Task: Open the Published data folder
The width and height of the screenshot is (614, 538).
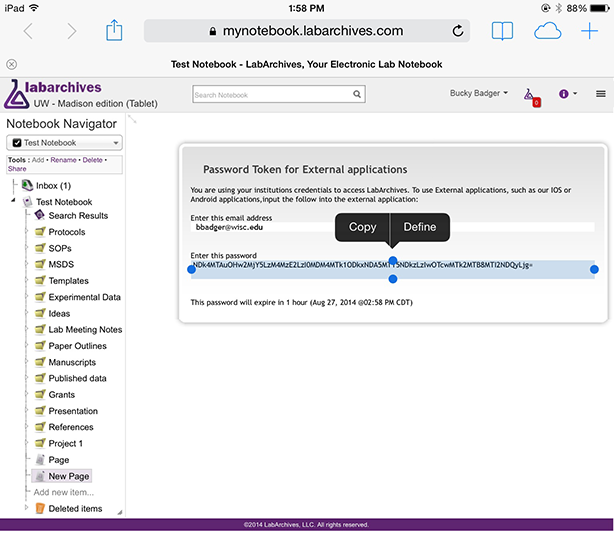Action: pos(78,378)
